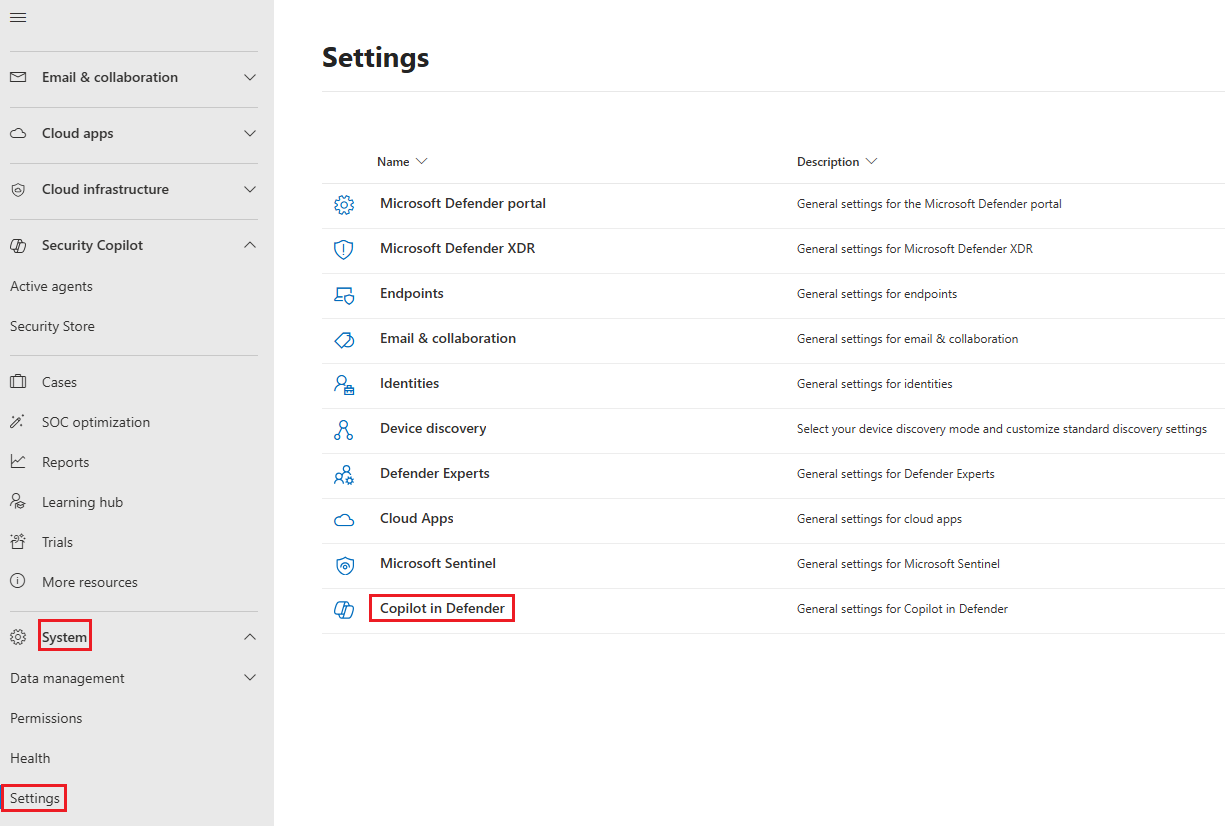The image size is (1225, 826).
Task: Collapse the Security Copilot section chevron
Action: click(250, 245)
